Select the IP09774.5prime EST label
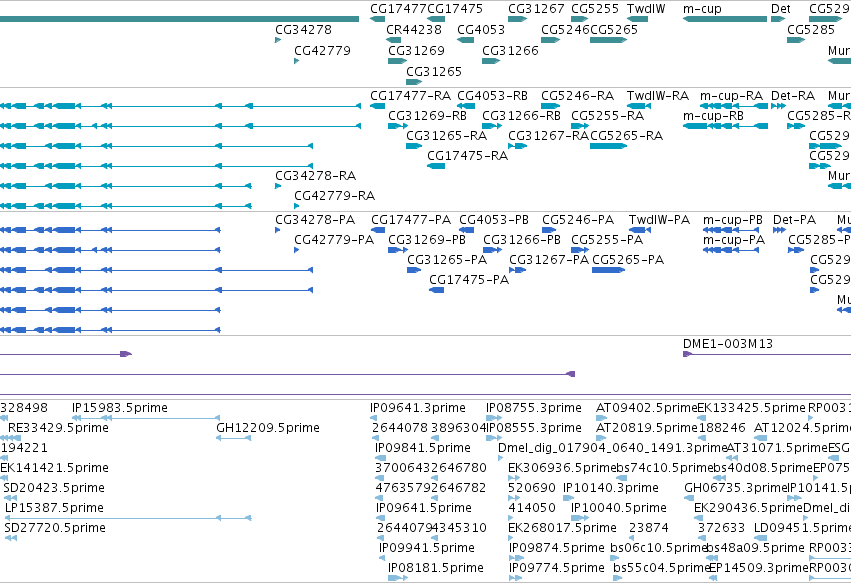Viewport: 851px width, 583px height. pos(557,568)
